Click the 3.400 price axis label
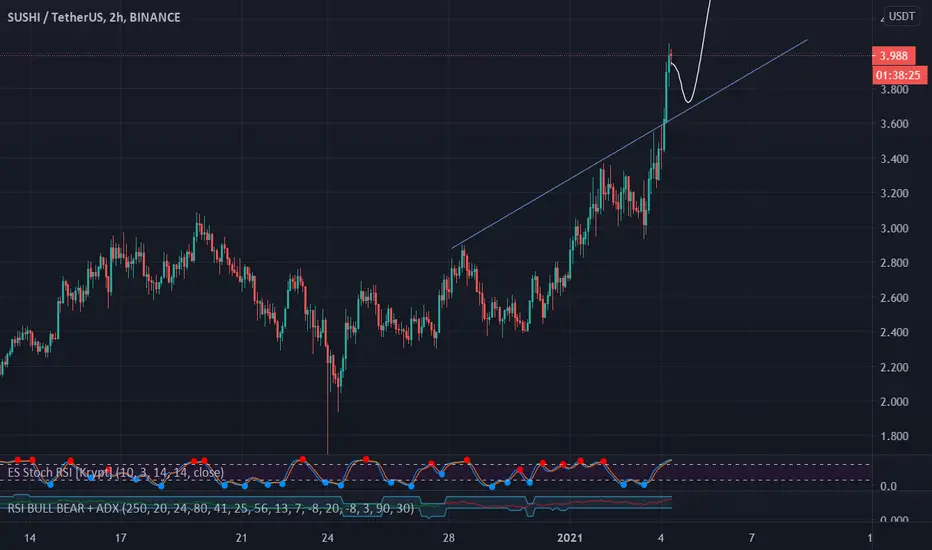932x550 pixels. click(x=894, y=159)
